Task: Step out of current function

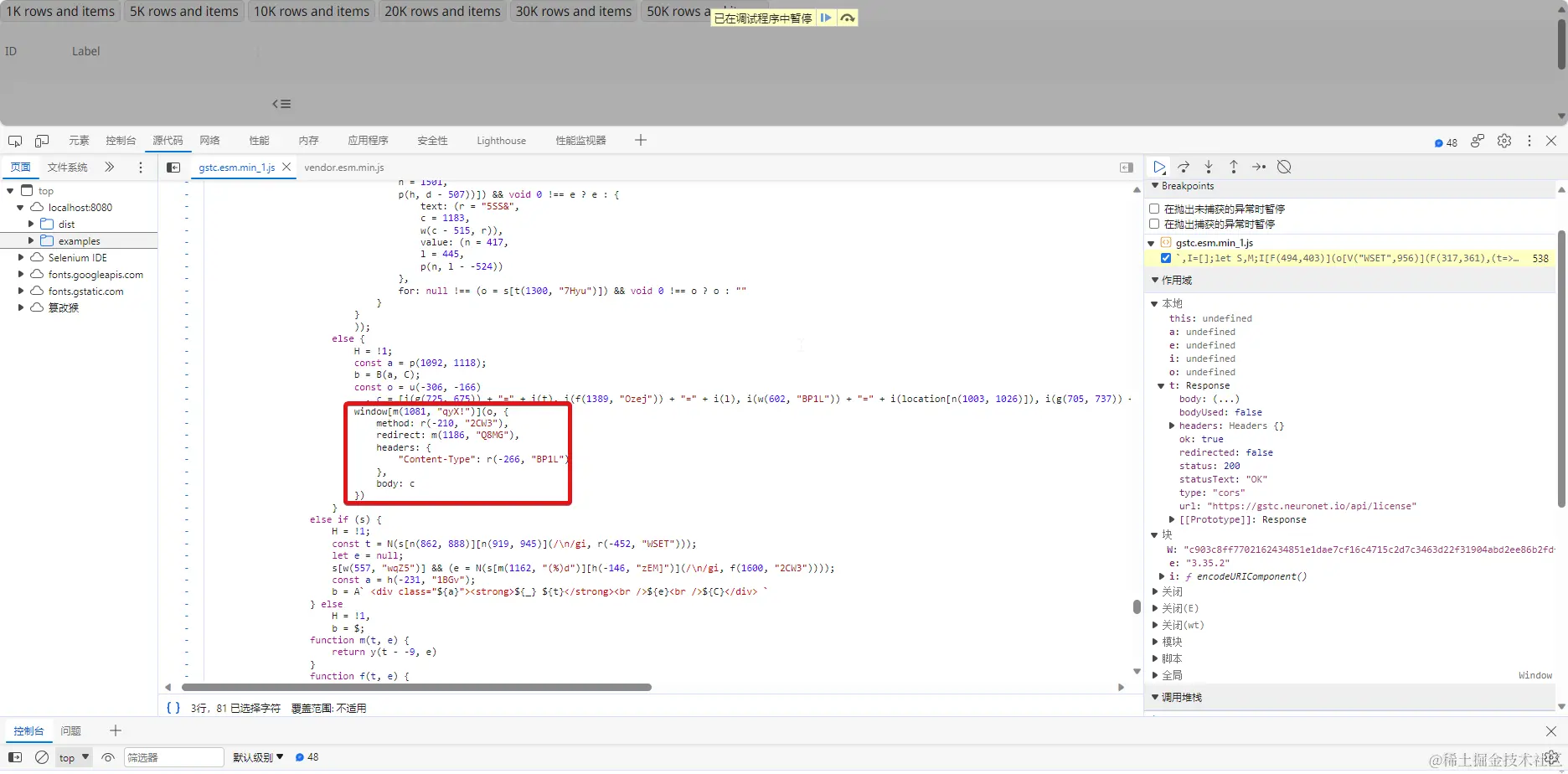Action: [1234, 167]
